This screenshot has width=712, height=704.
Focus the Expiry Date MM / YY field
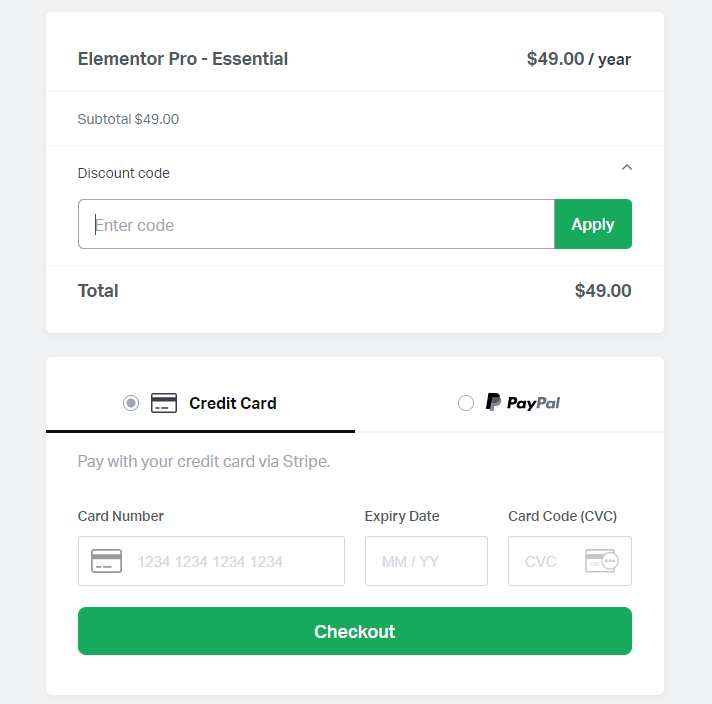[426, 561]
